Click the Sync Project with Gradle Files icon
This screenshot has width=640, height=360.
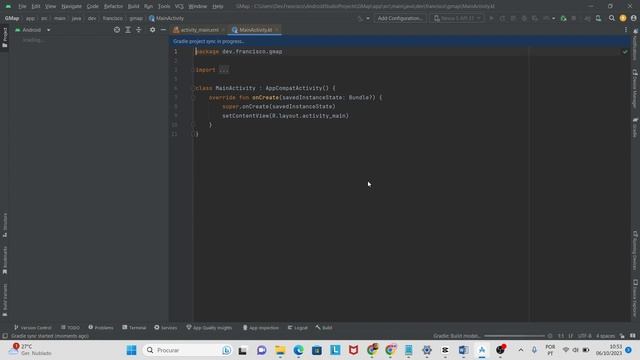coord(587,18)
